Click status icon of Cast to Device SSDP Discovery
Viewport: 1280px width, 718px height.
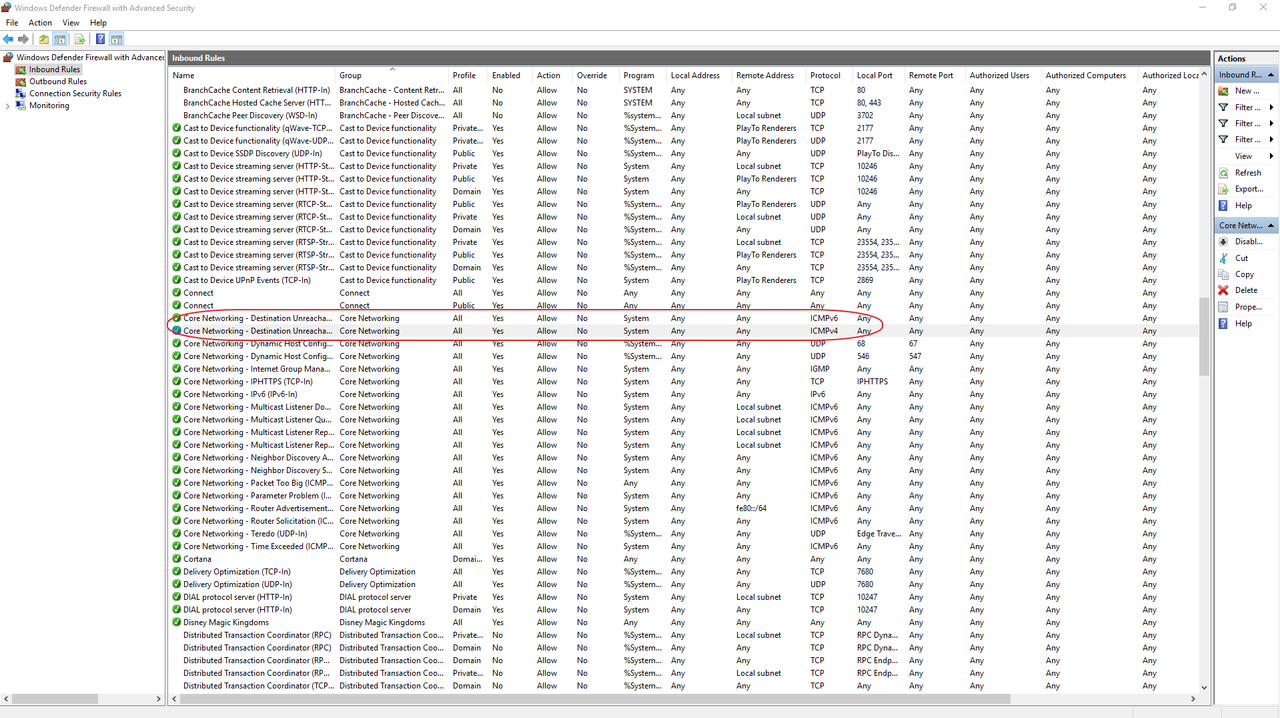pos(177,154)
